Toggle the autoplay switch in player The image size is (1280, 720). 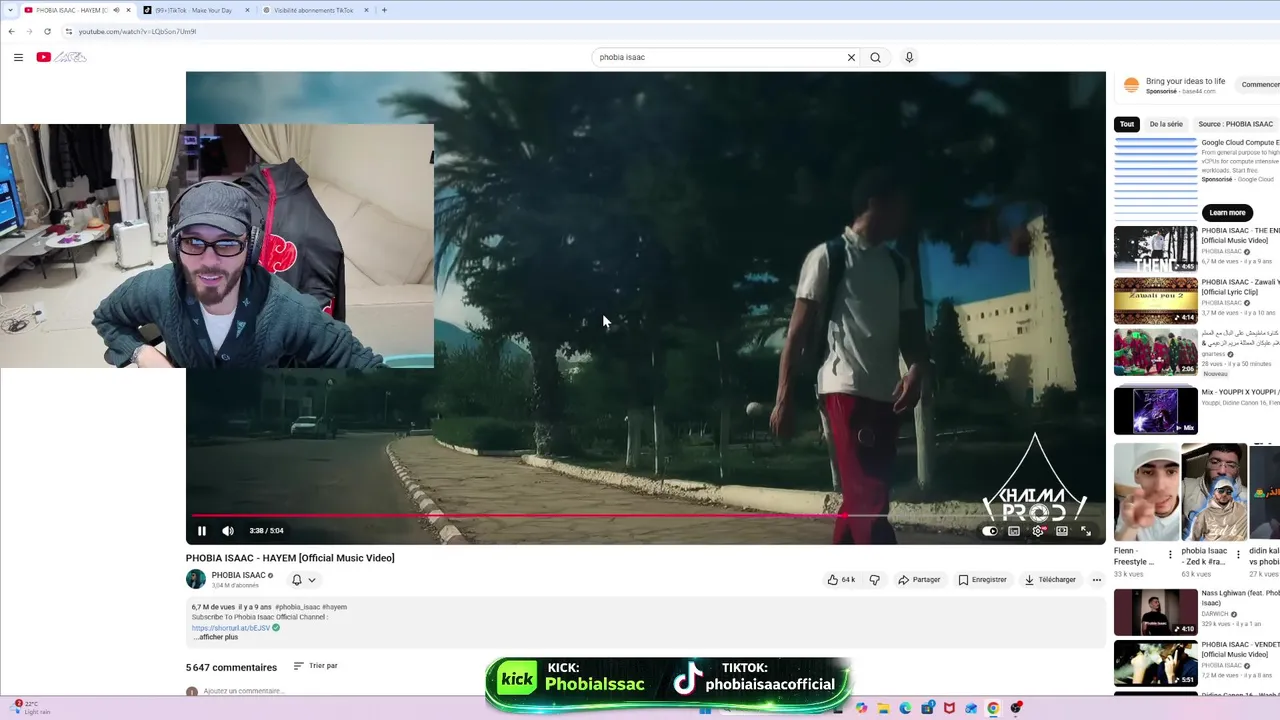(989, 531)
